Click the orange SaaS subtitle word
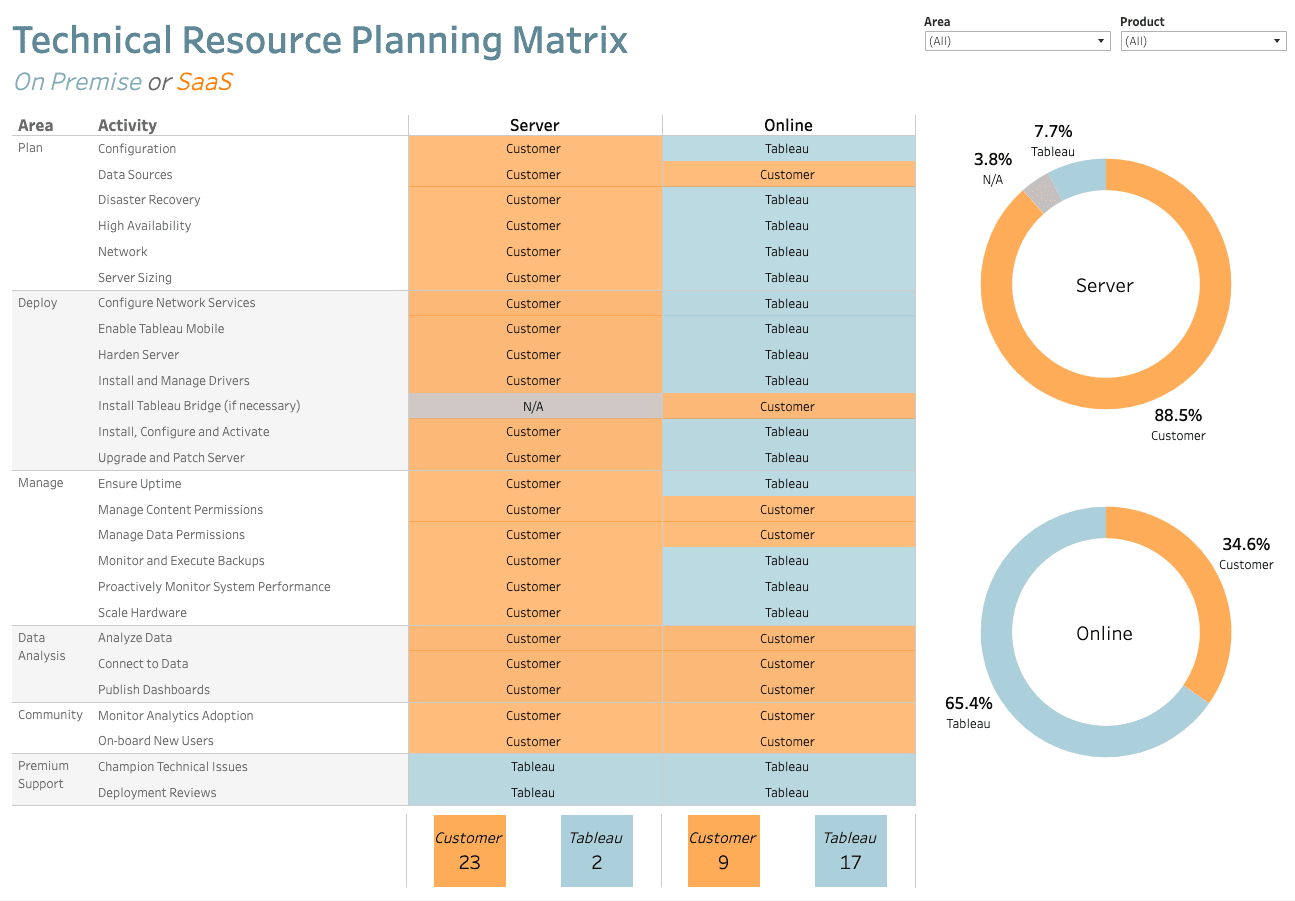The width and height of the screenshot is (1295, 901). pos(205,82)
